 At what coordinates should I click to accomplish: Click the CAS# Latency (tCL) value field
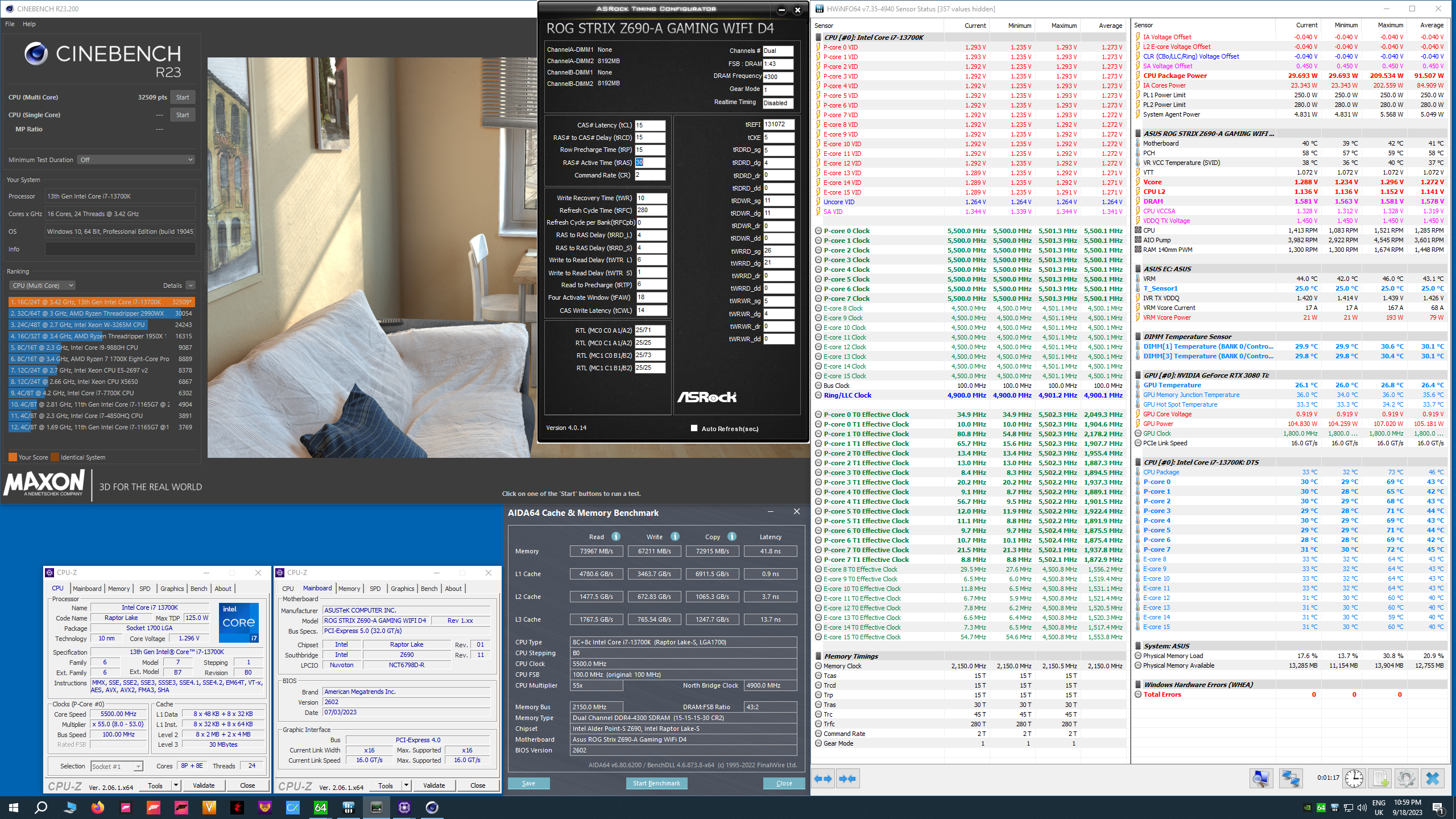(x=650, y=125)
